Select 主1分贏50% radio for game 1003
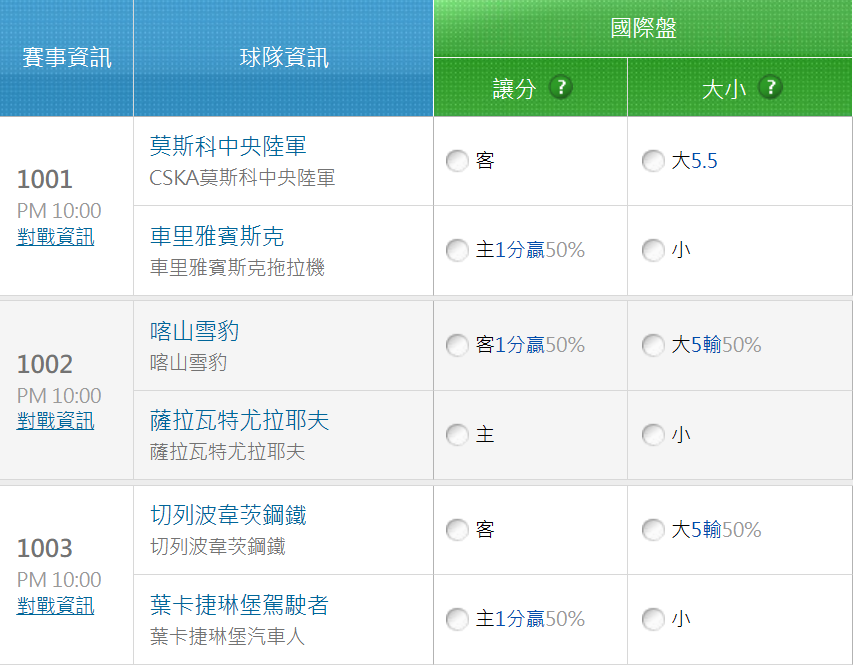 coord(457,619)
